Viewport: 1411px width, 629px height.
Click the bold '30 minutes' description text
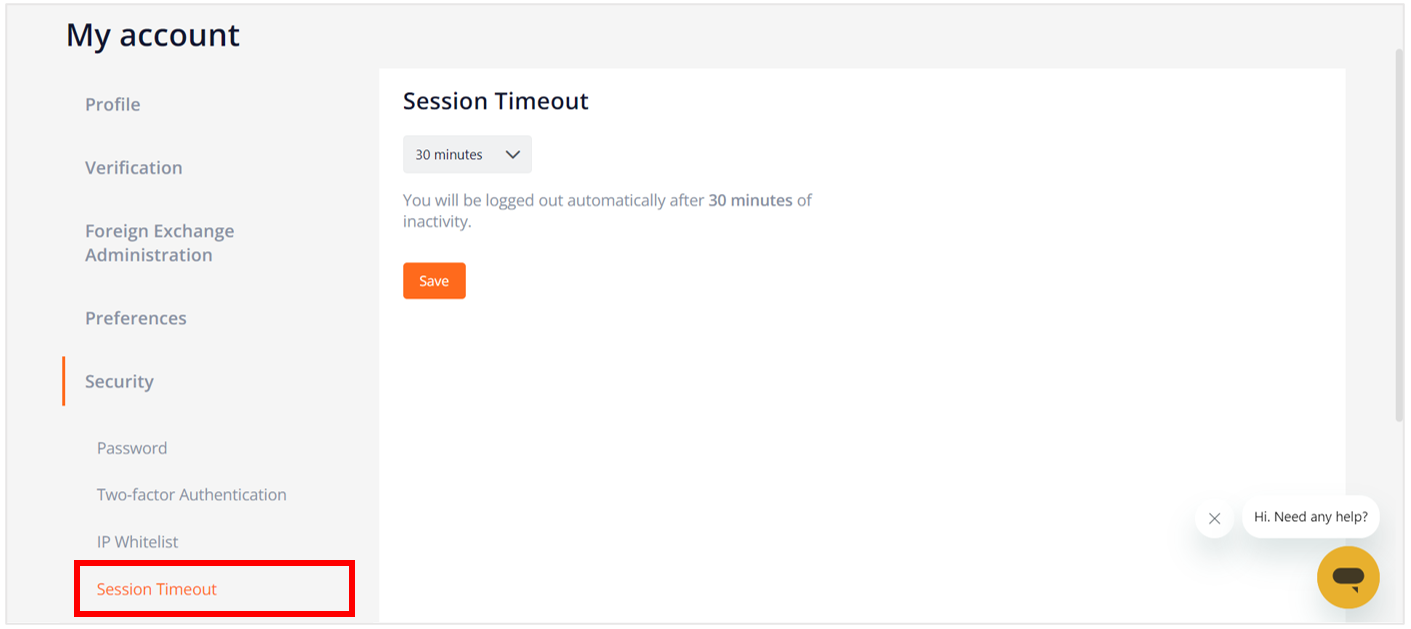(x=750, y=200)
